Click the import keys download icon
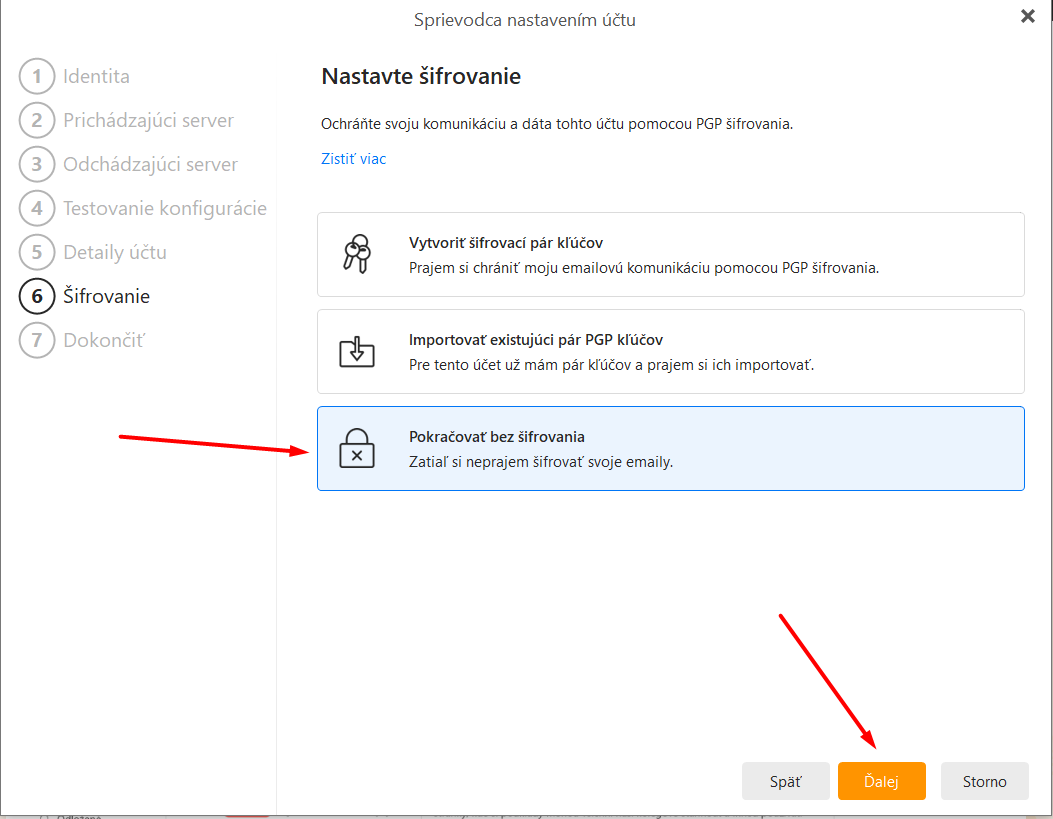Screen dimensions: 1053x819 (x=357, y=352)
